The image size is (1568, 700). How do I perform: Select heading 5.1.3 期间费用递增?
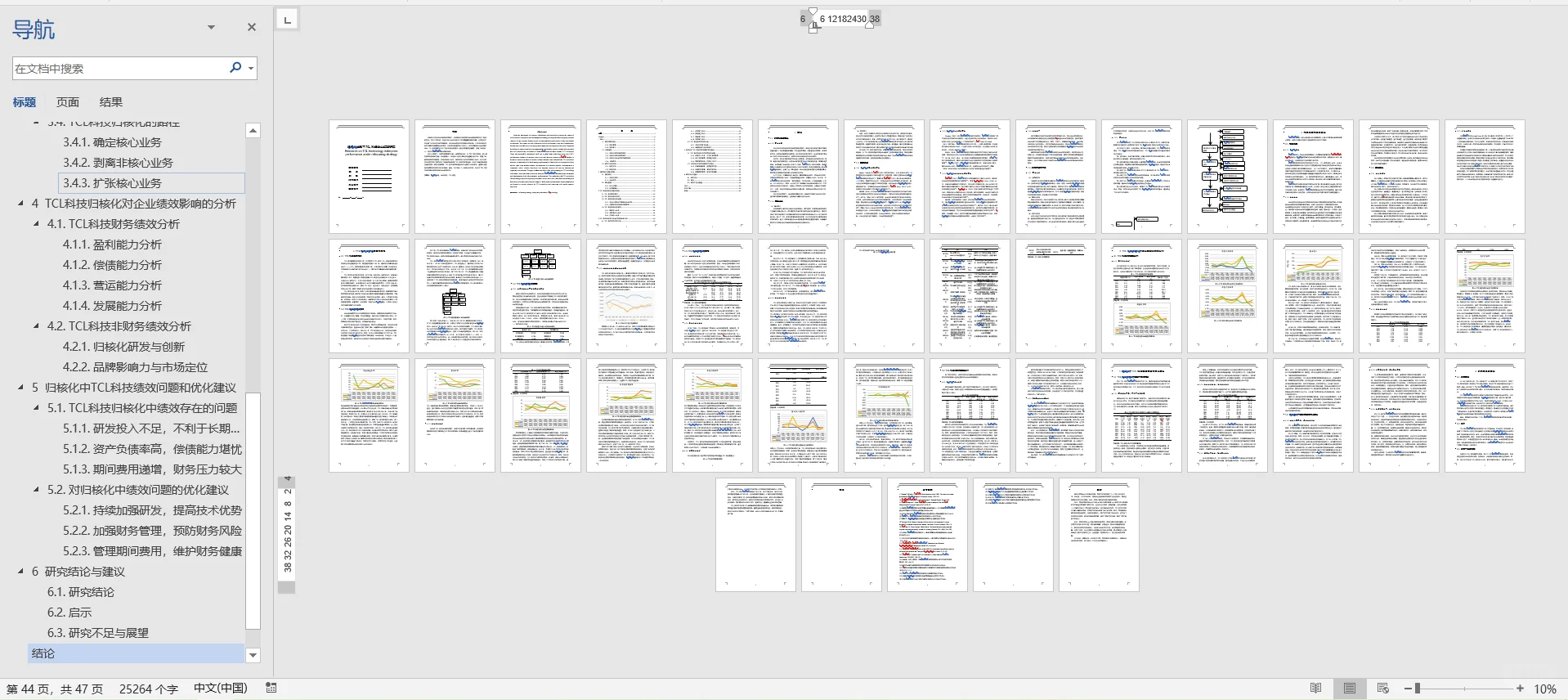pyautogui.click(x=152, y=469)
